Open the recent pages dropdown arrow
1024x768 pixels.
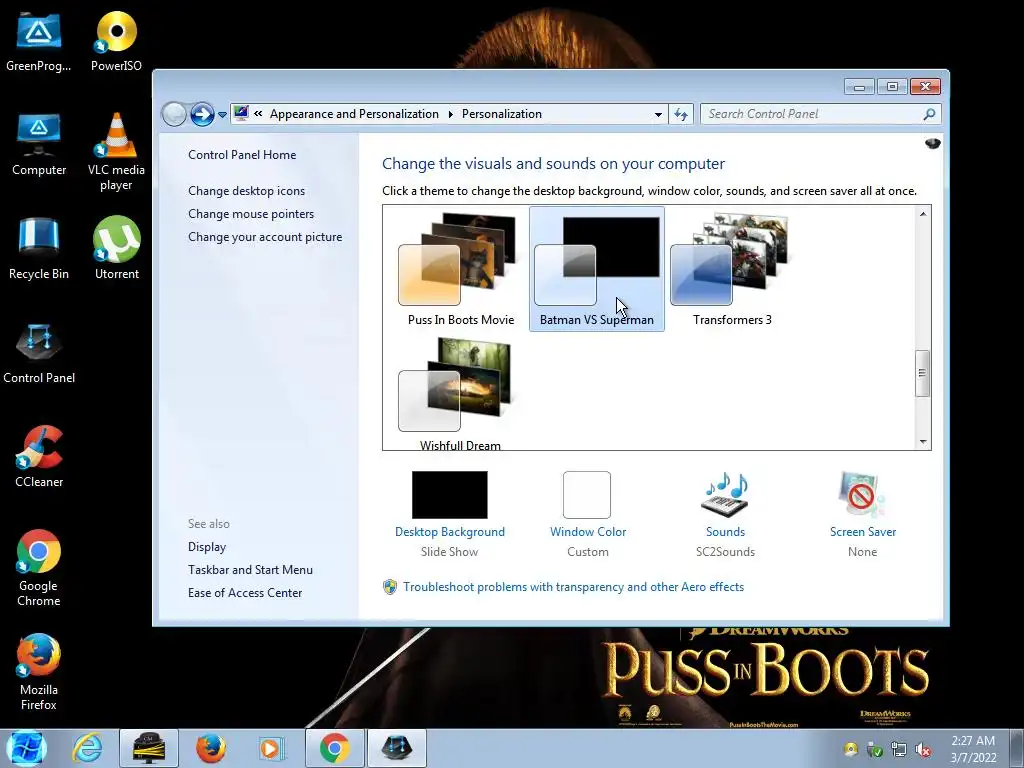point(223,115)
